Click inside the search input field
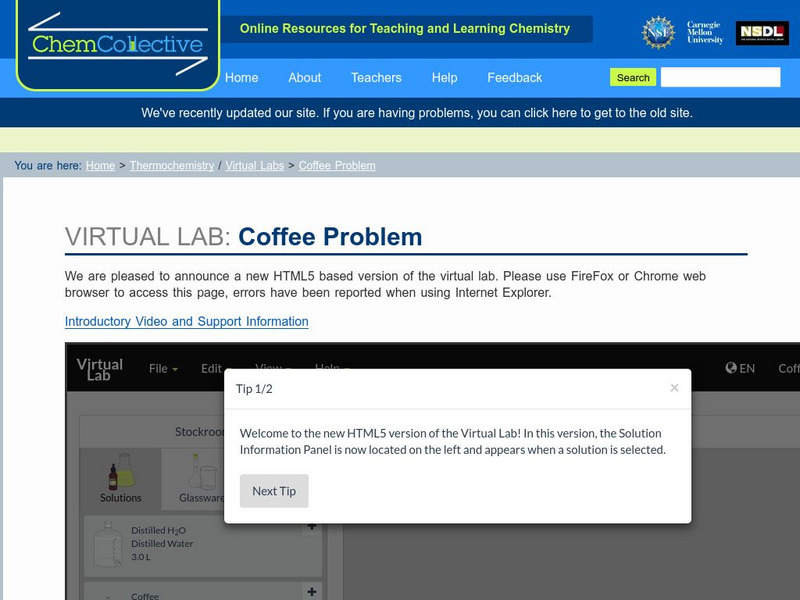Image resolution: width=800 pixels, height=600 pixels. click(722, 76)
